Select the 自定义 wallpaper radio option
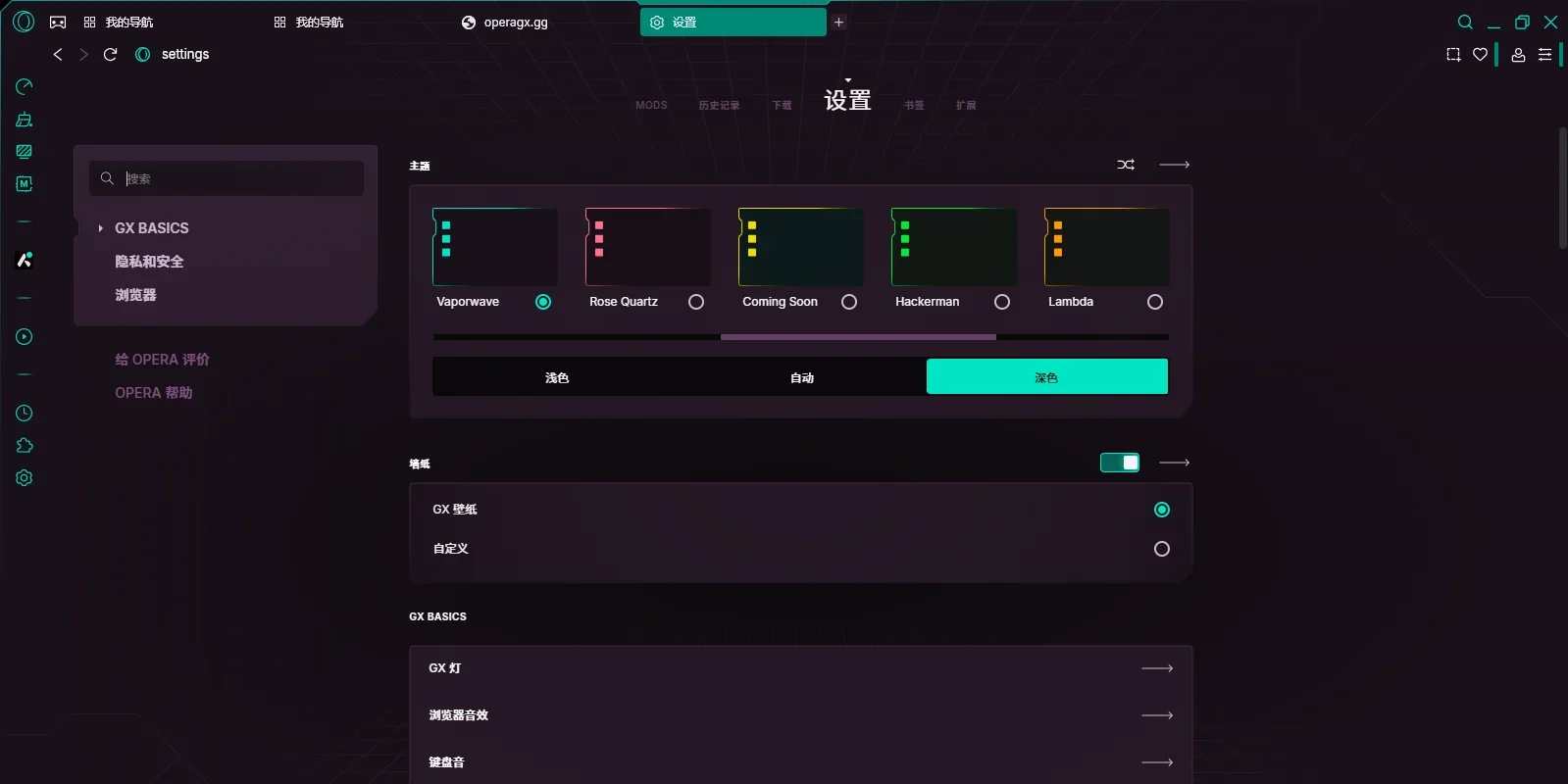1568x784 pixels. 1162,549
